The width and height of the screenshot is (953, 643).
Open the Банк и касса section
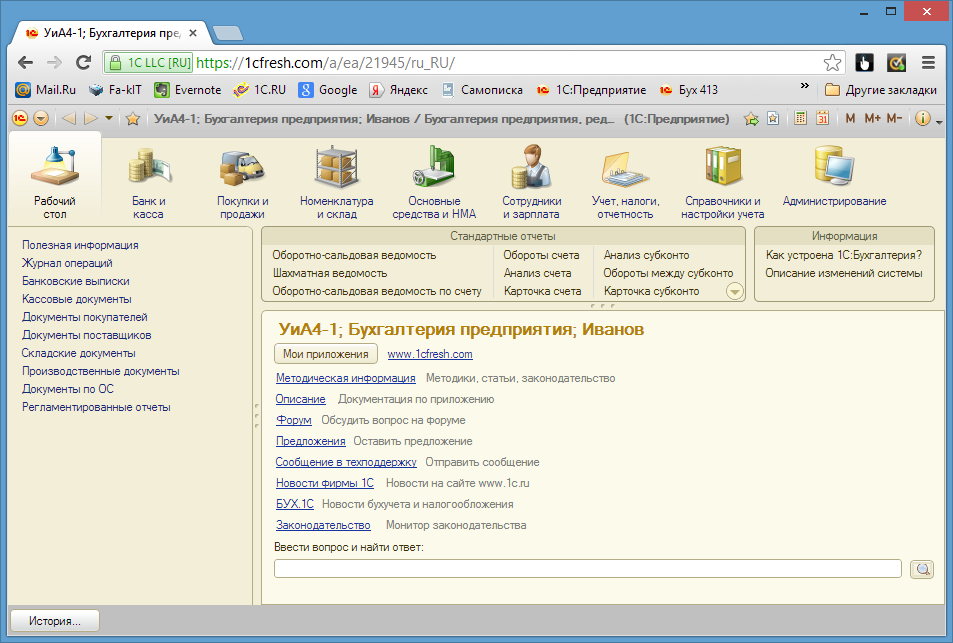(148, 181)
